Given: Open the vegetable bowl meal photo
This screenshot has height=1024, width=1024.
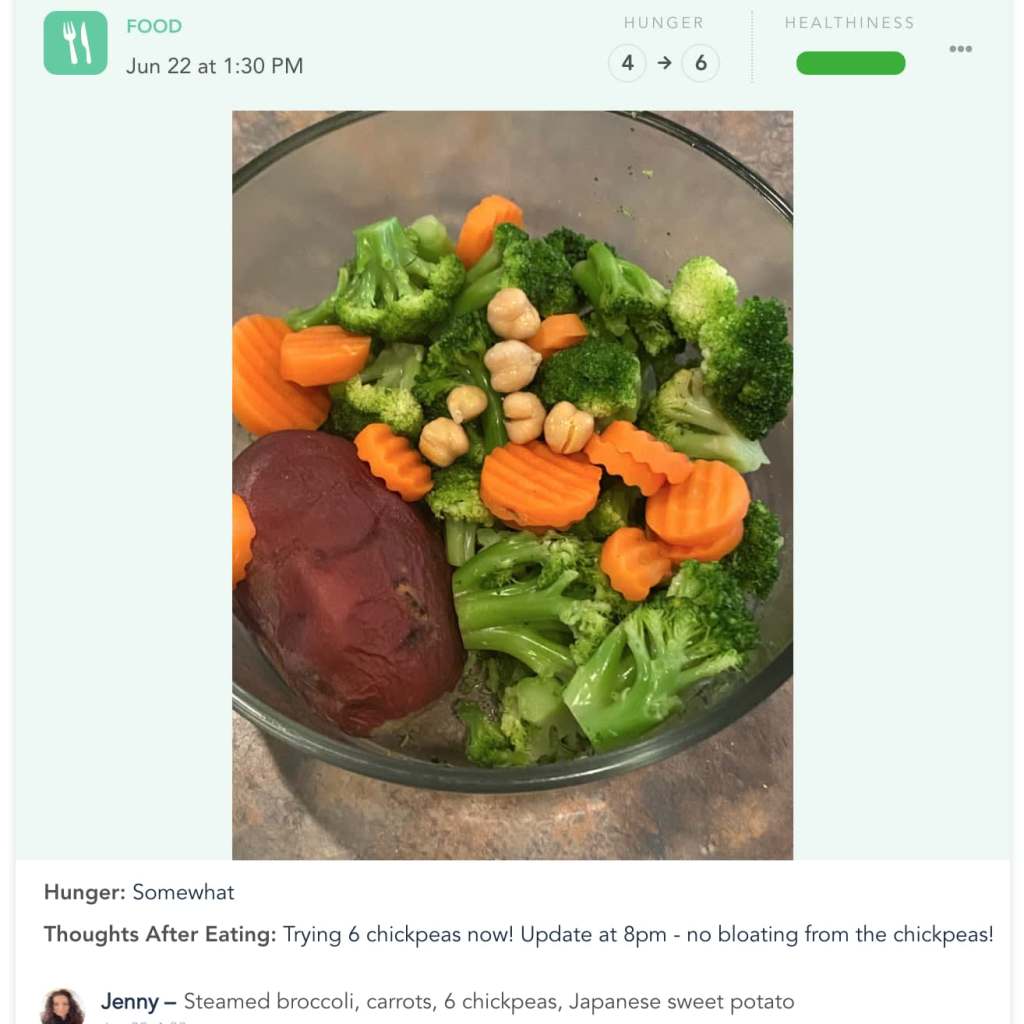Looking at the screenshot, I should [513, 485].
